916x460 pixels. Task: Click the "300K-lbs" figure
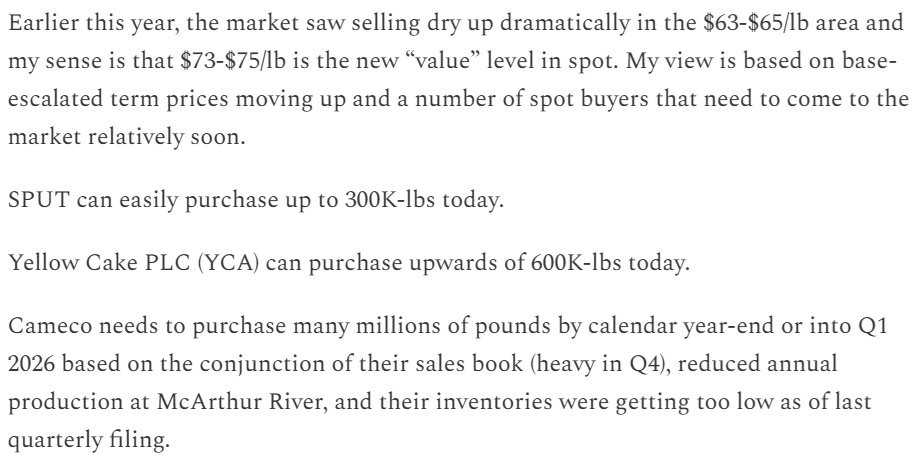click(x=390, y=200)
